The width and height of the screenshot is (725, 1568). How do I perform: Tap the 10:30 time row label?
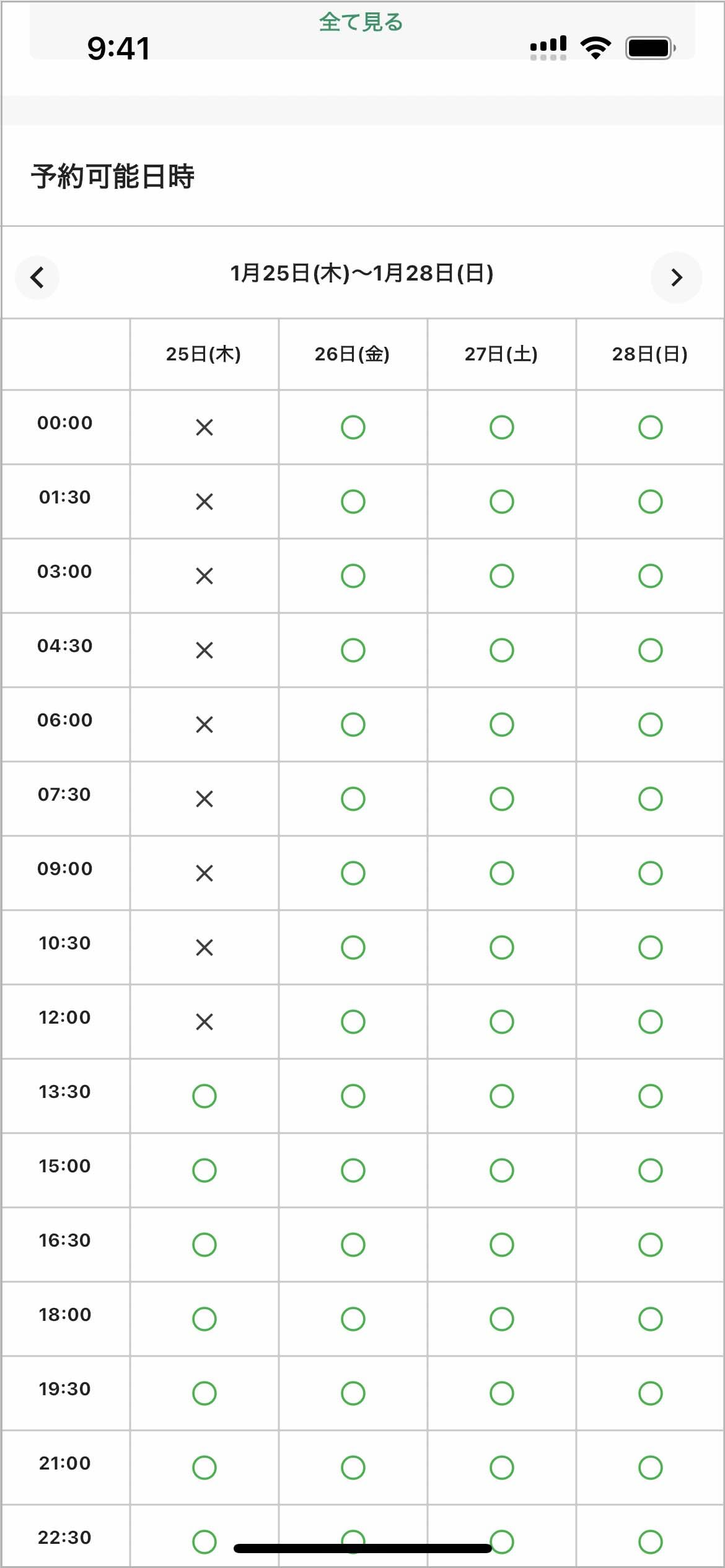(x=65, y=943)
